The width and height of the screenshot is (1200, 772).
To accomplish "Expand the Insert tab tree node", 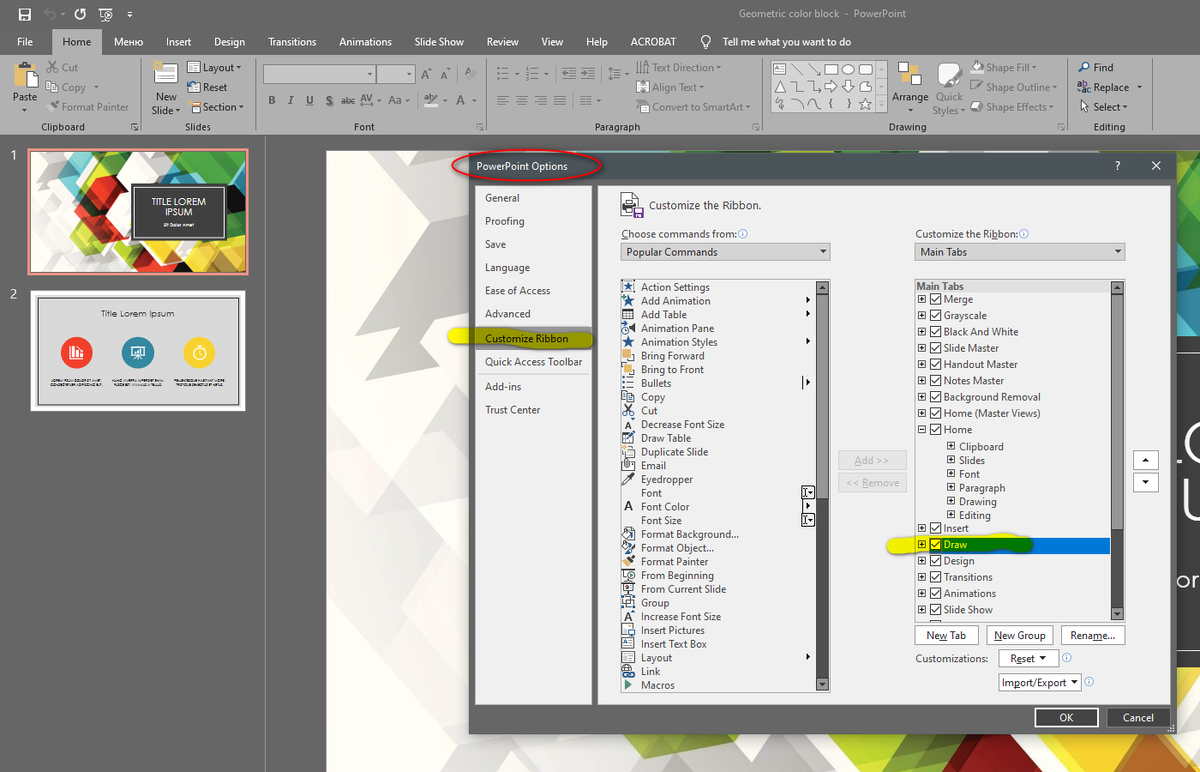I will pos(922,528).
